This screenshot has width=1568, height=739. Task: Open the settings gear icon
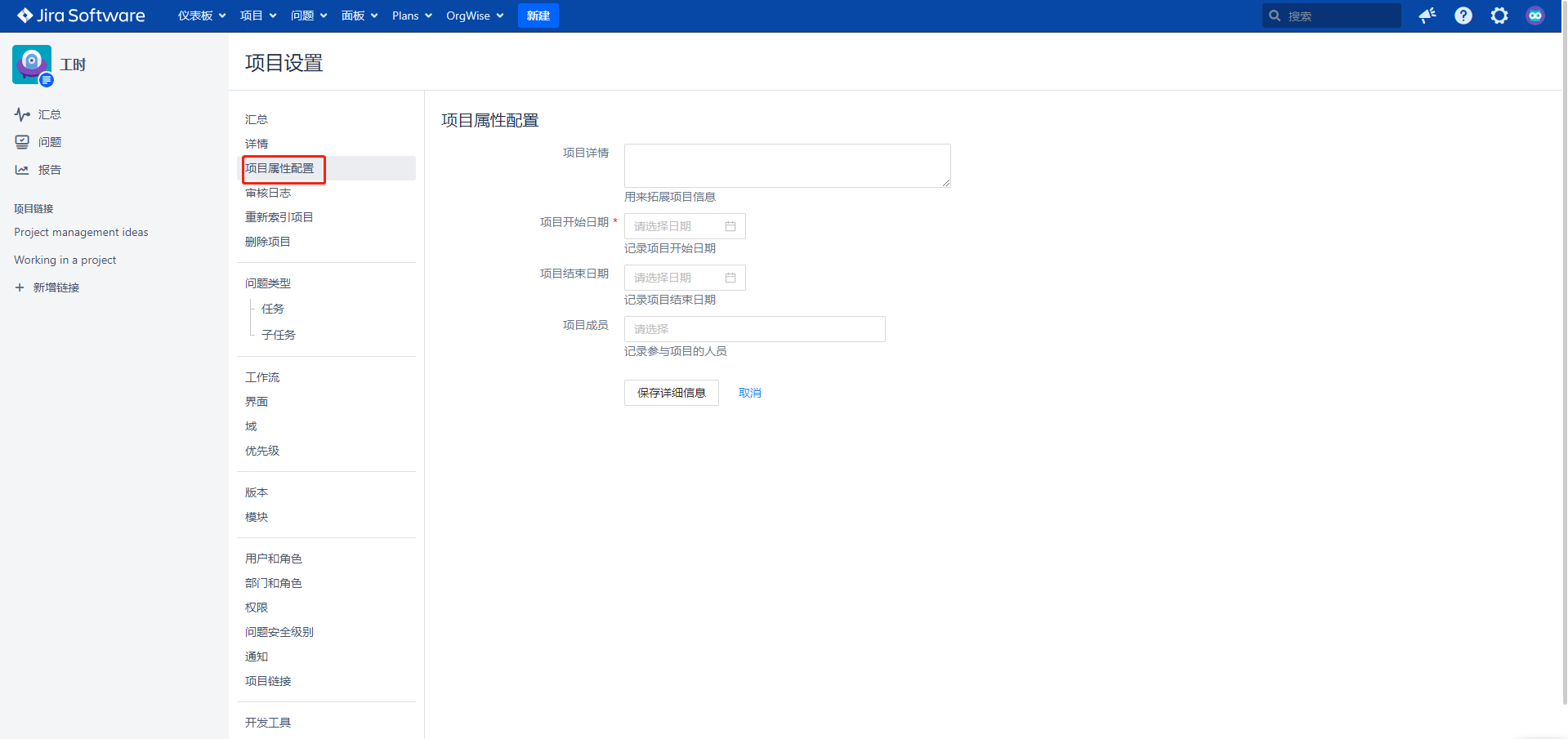1499,16
